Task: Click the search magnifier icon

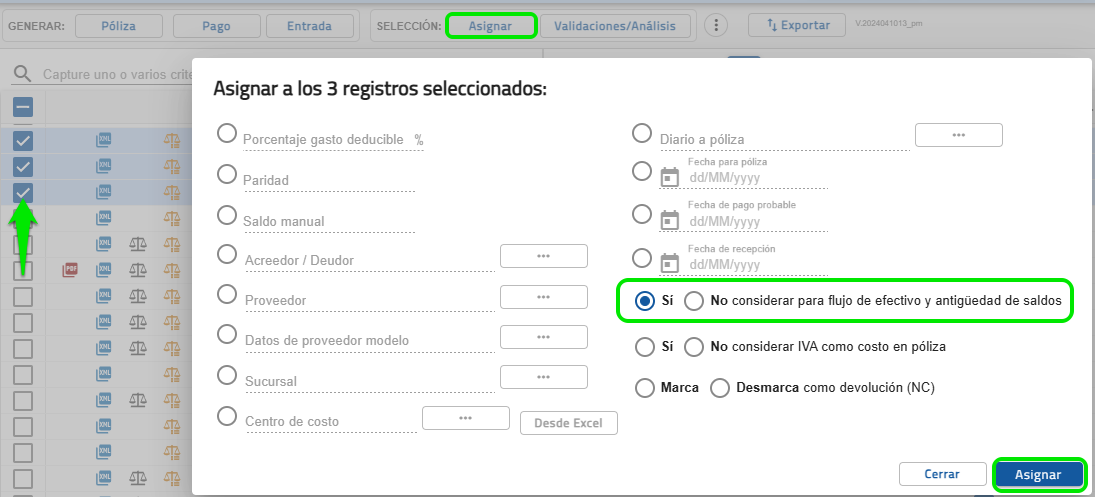Action: click(x=22, y=75)
